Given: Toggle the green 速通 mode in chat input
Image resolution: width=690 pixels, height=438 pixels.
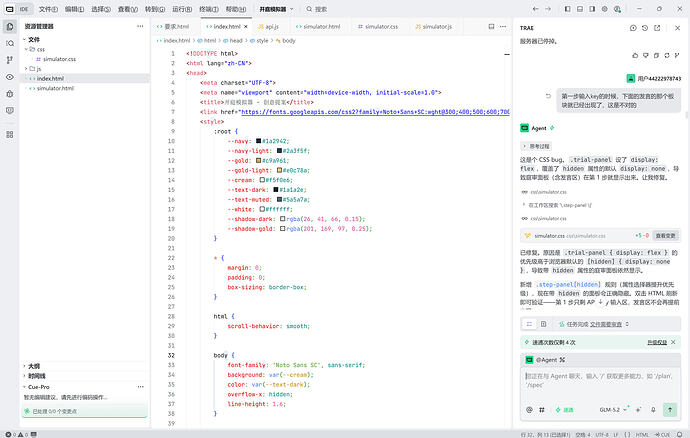Looking at the screenshot, I should pyautogui.click(x=564, y=410).
